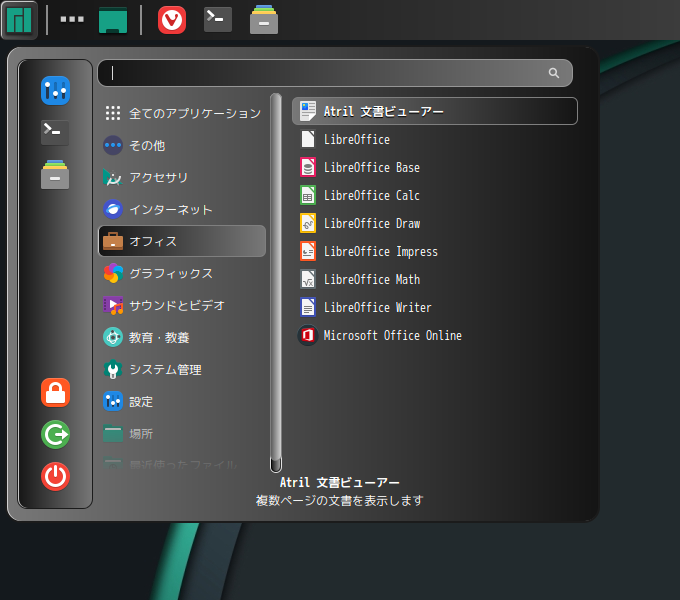
Task: Click the orange lock screen button
Action: coord(56,393)
